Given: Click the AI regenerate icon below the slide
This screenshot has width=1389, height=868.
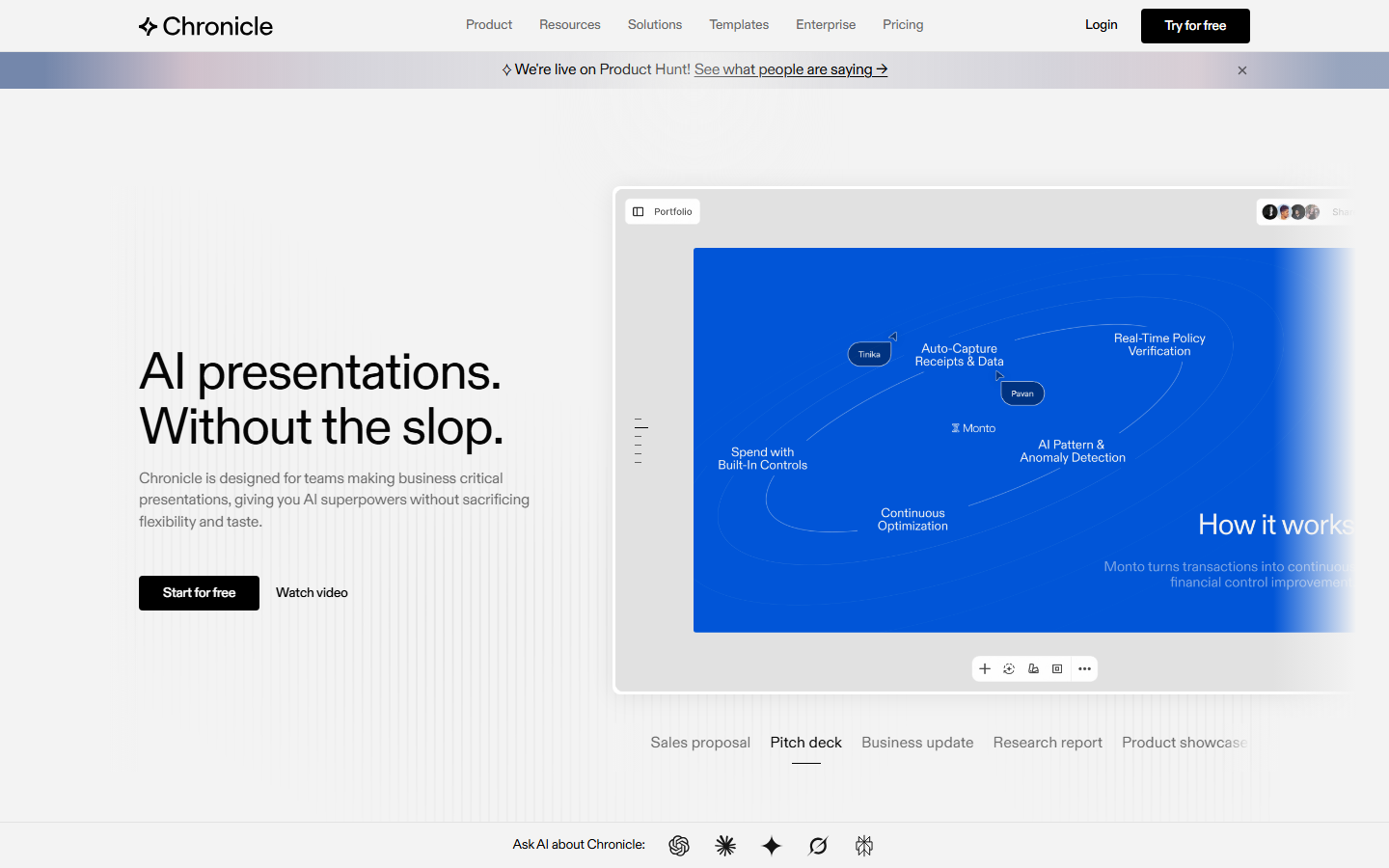Looking at the screenshot, I should click(x=1009, y=668).
